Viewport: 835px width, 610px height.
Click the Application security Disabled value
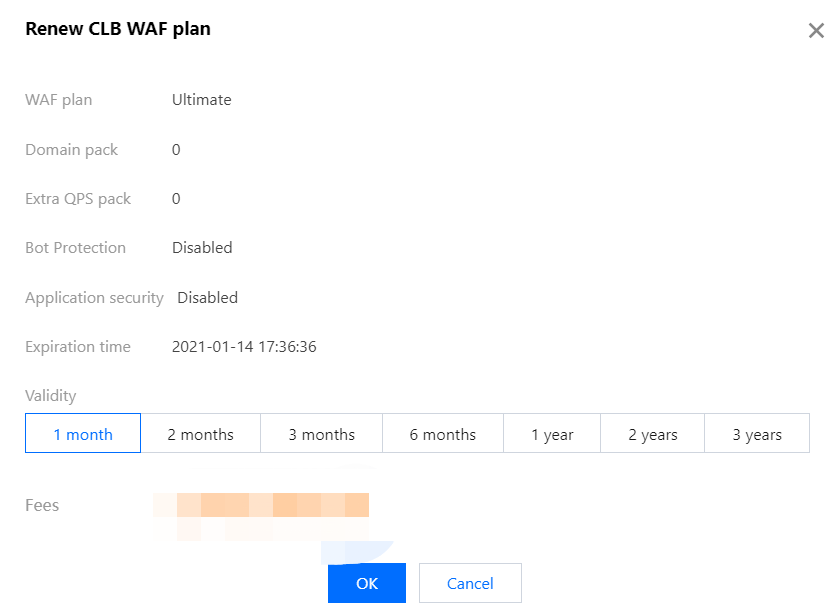207,297
